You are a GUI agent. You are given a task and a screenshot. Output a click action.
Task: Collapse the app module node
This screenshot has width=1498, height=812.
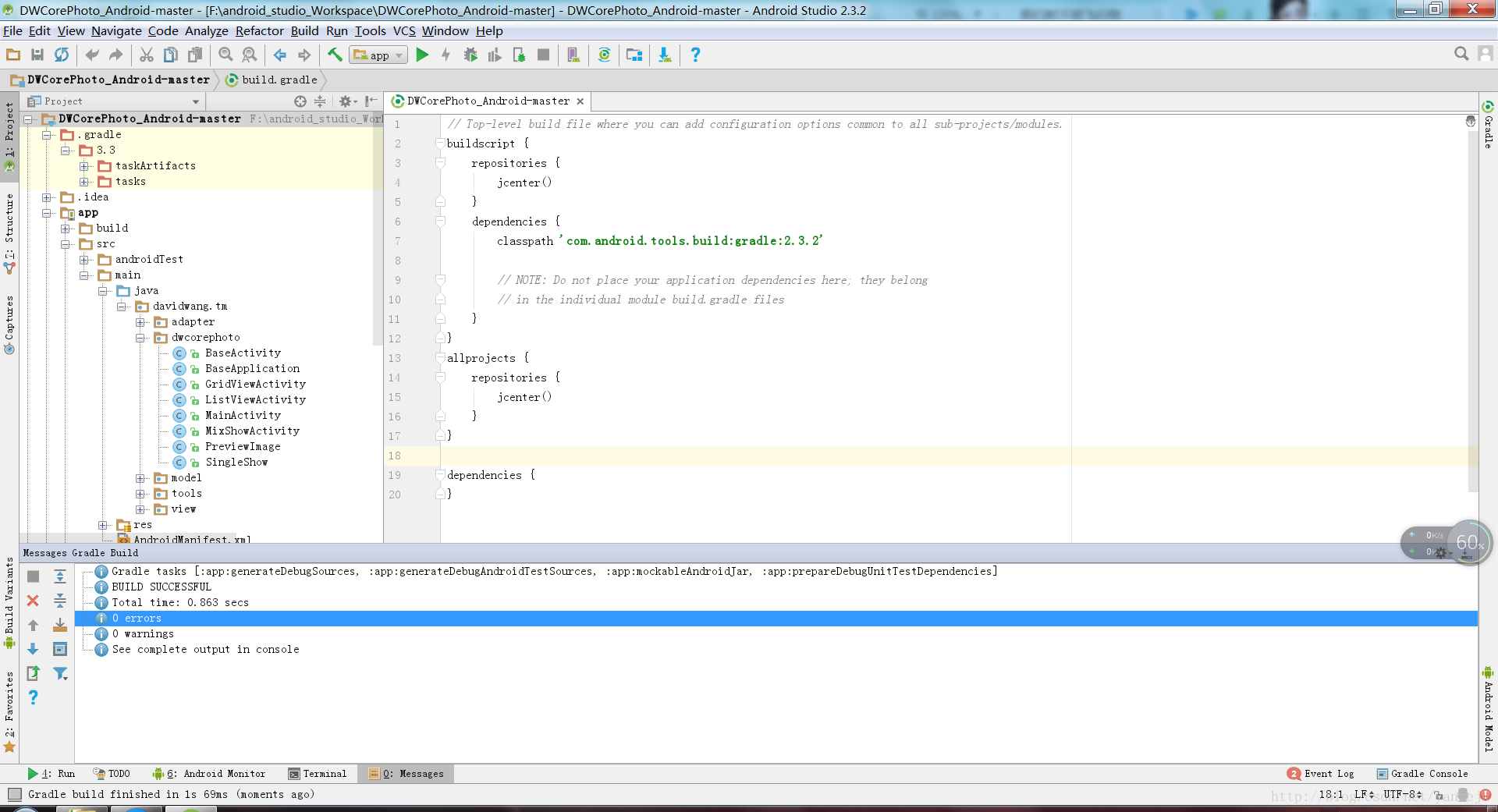(47, 213)
